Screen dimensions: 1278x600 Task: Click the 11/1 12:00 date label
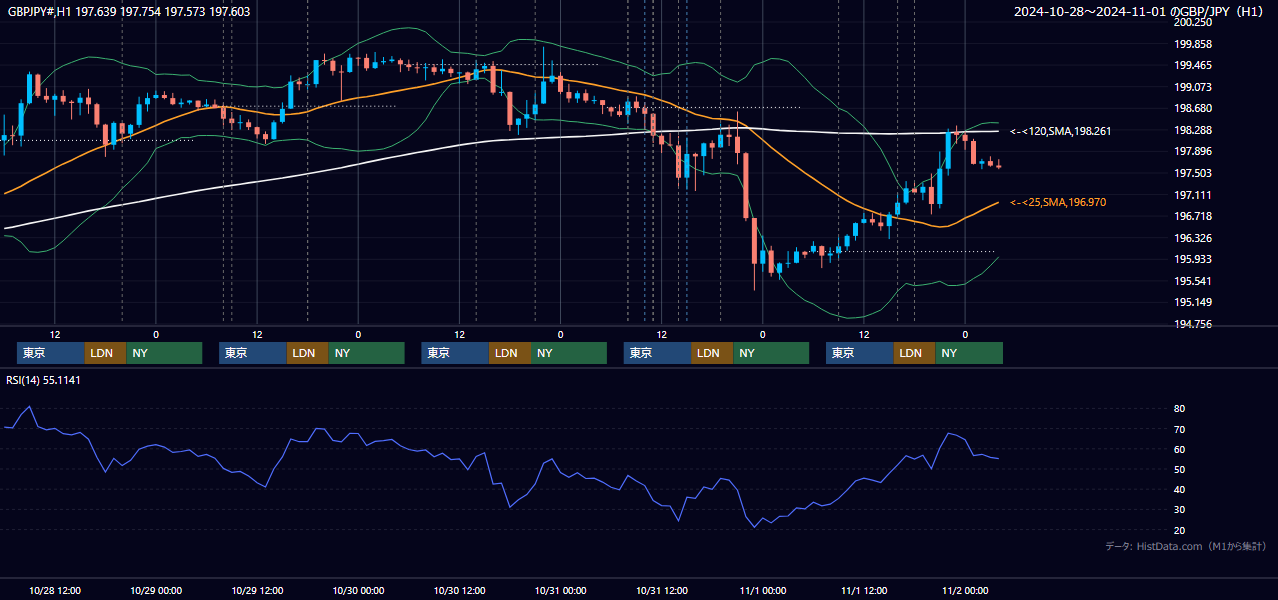(x=863, y=590)
